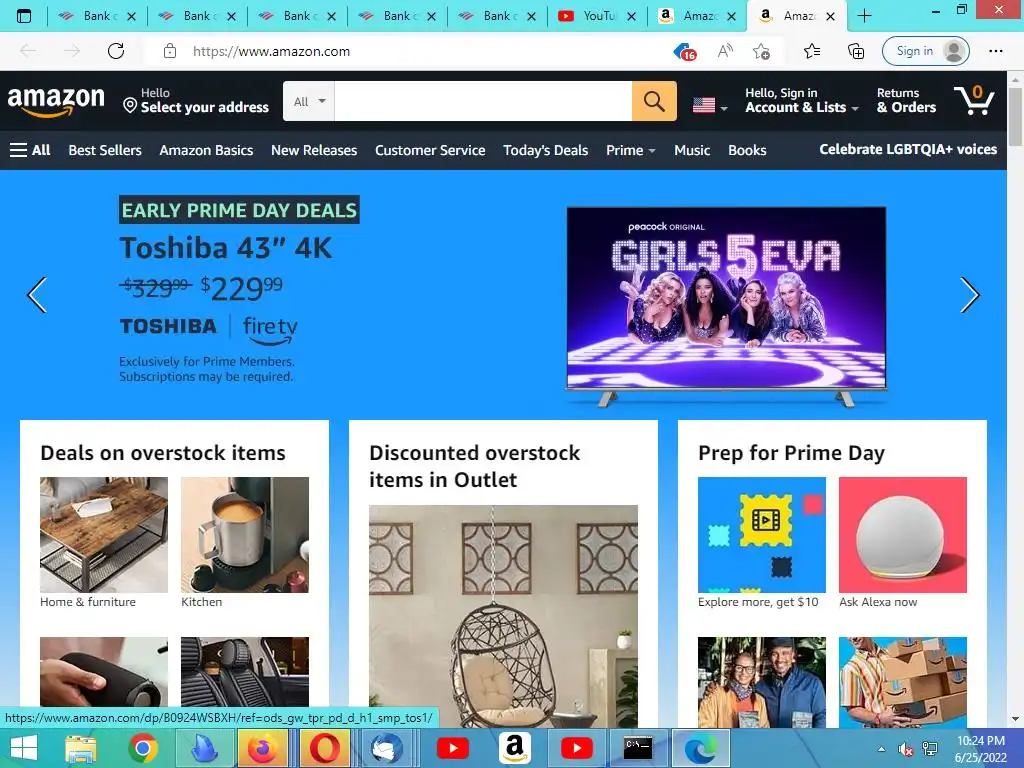Open Edge Collections
Viewport: 1024px width, 768px height.
pos(856,51)
